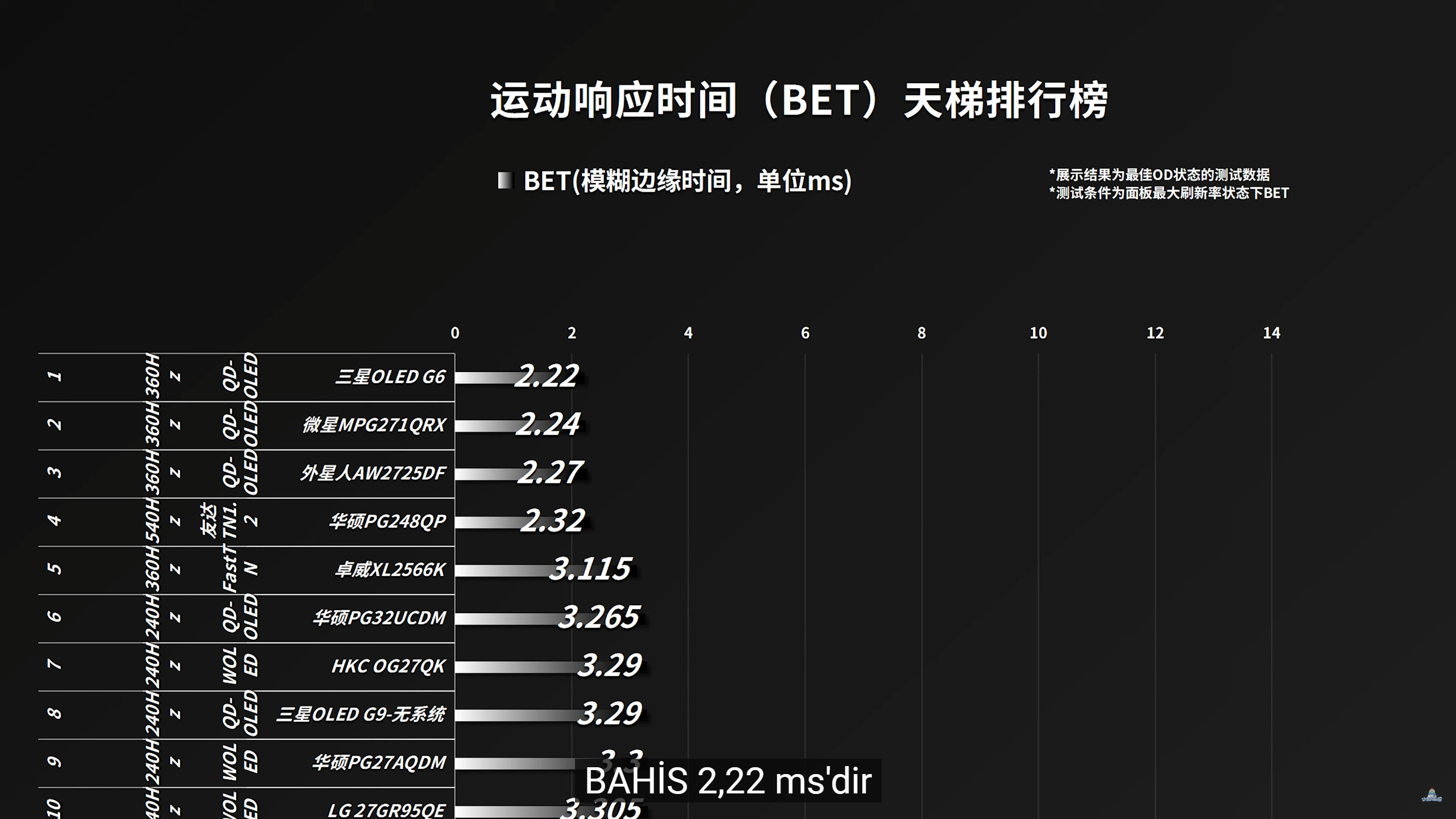
Task: Click the 240Hz cell in 华硕PG32UCDM row
Action: coord(163,618)
